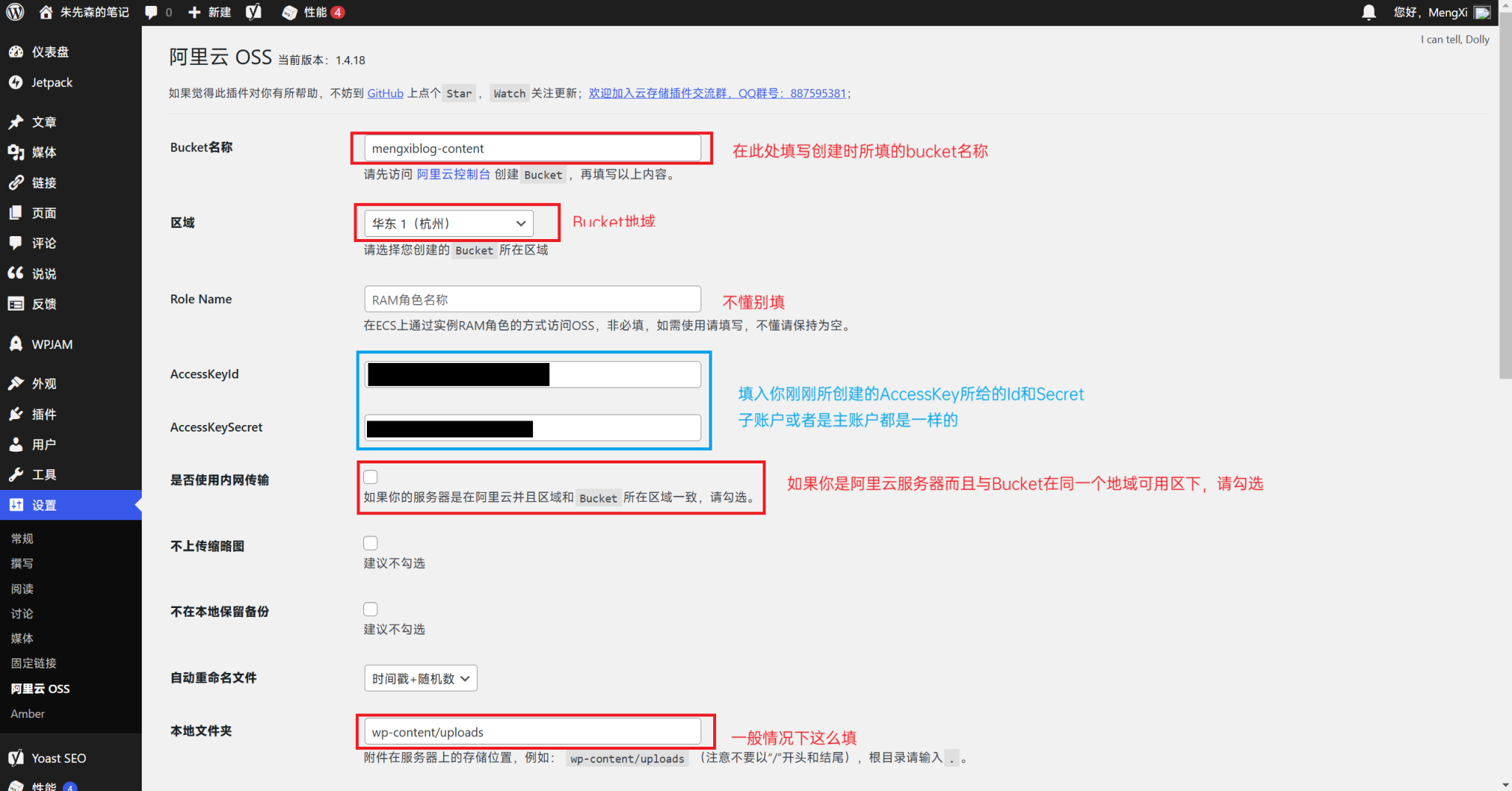
Task: Open 媒体 media library icon in sidebar
Action: 16,152
